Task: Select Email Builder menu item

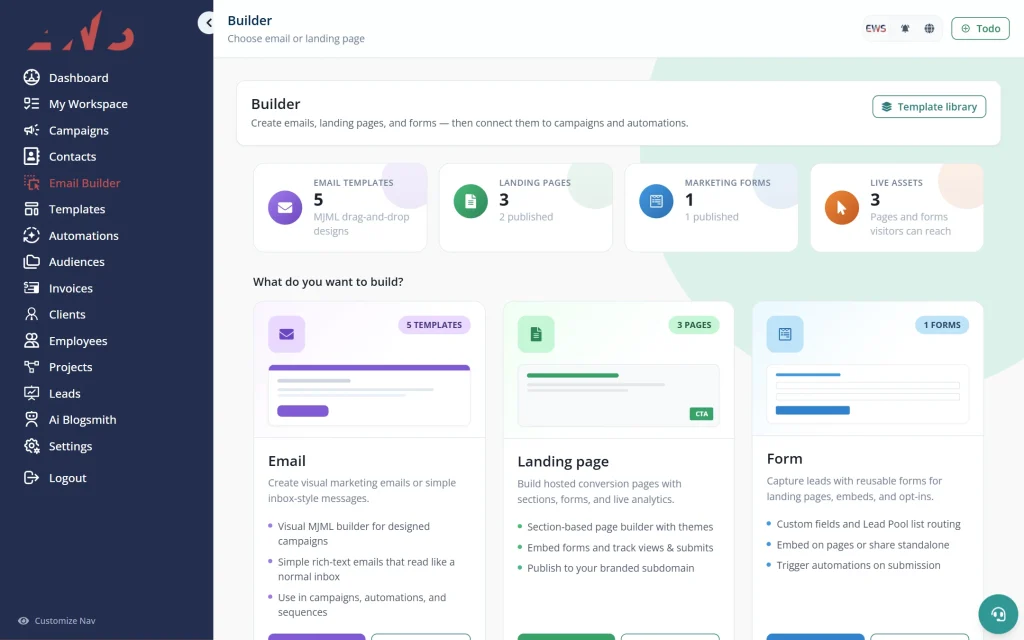Action: [84, 183]
